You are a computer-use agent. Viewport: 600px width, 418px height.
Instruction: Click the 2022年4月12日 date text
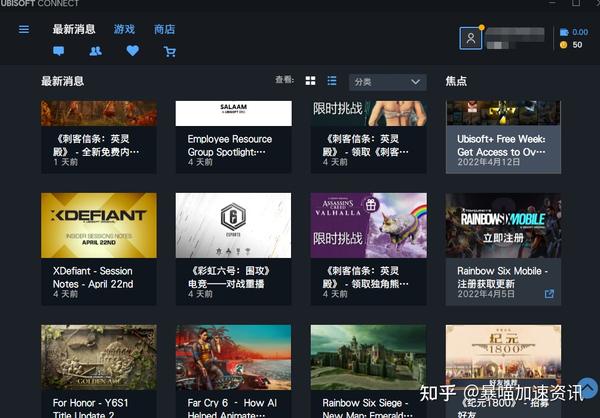pos(489,162)
